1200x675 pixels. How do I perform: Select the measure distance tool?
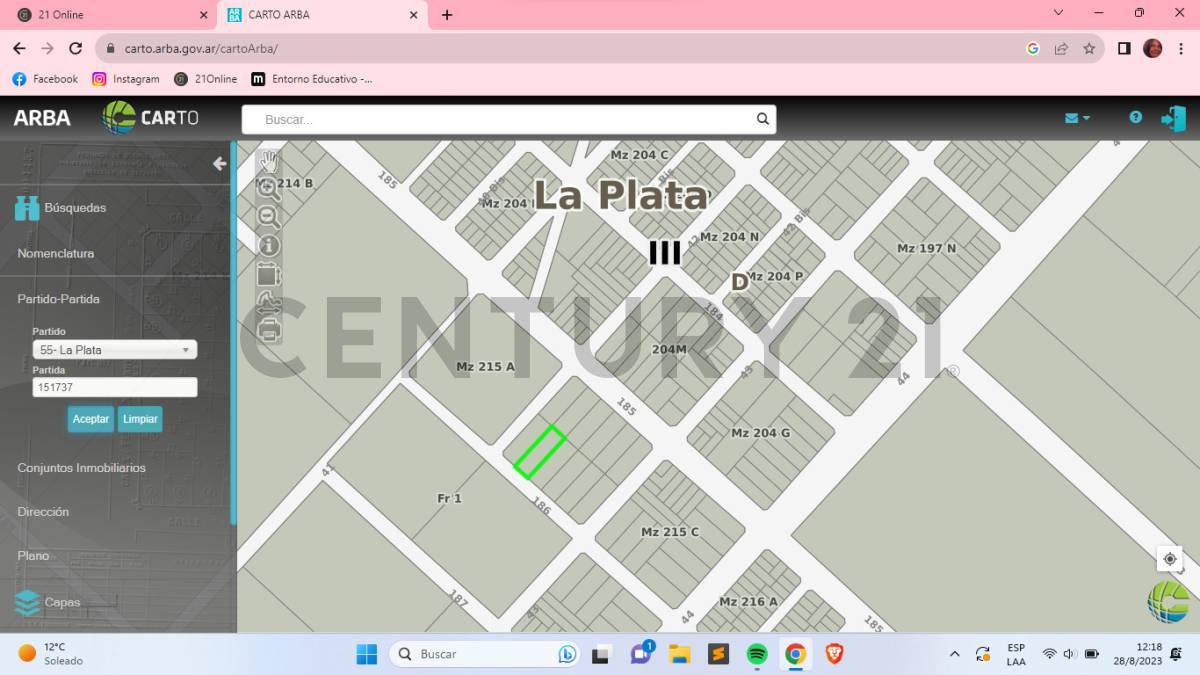(x=268, y=301)
